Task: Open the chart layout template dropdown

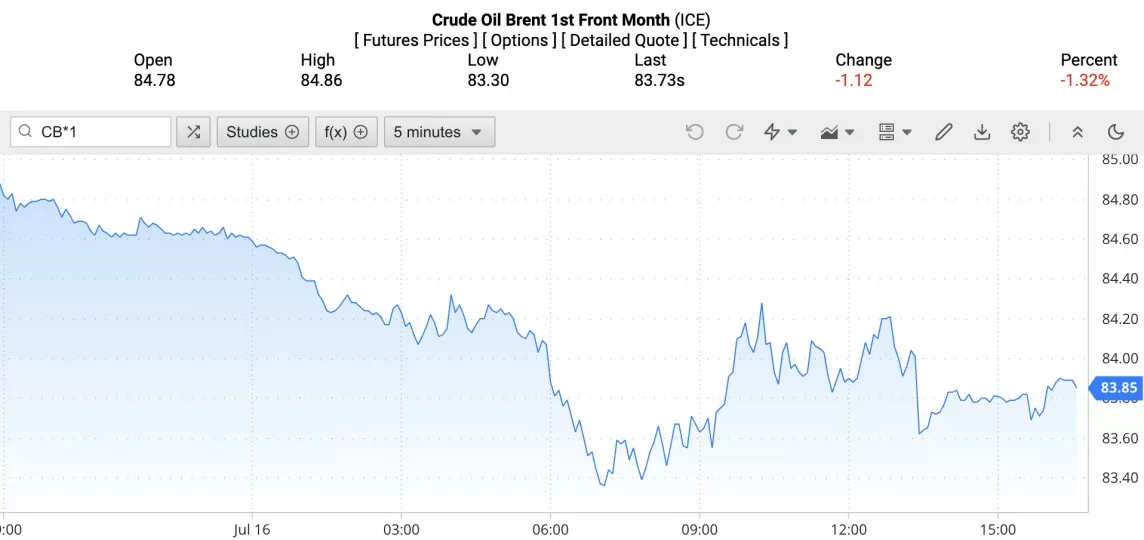Action: coord(894,132)
